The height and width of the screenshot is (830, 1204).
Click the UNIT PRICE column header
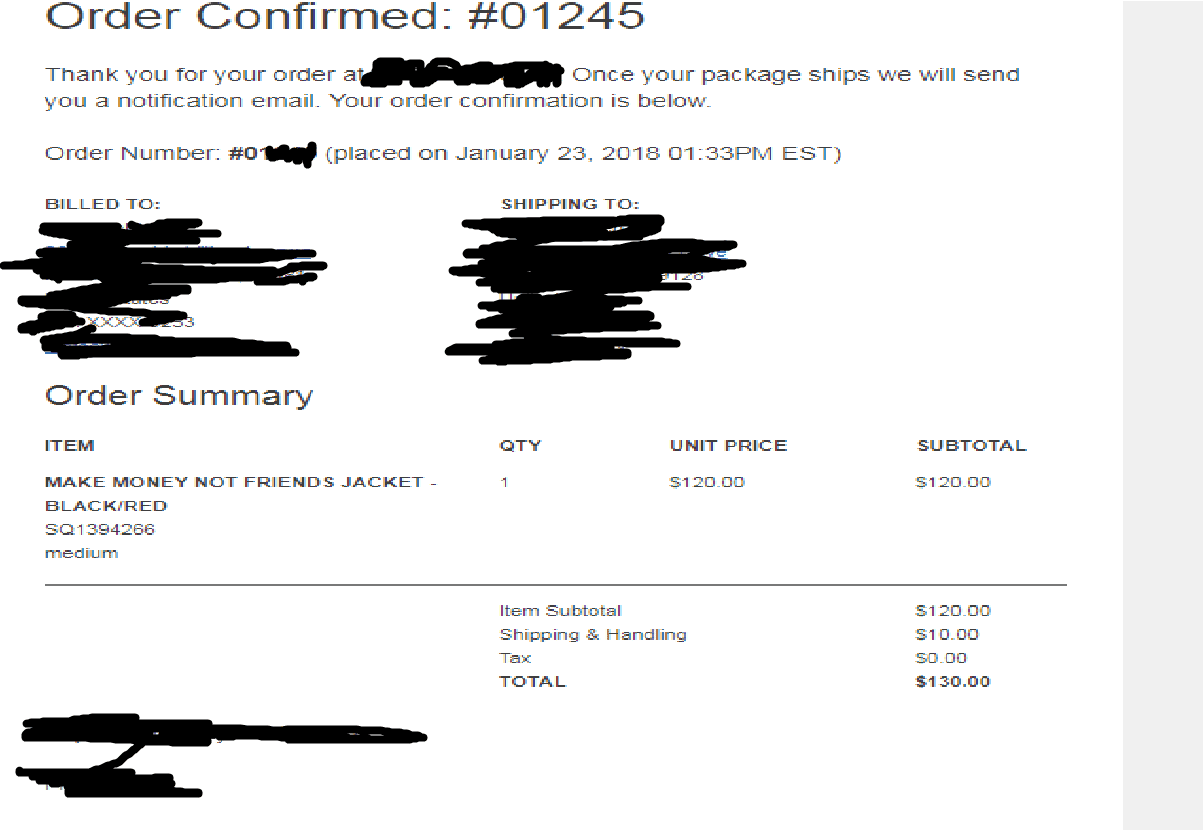[x=728, y=446]
